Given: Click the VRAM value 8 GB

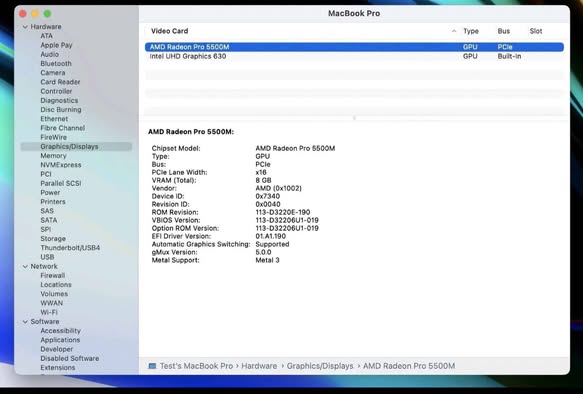Looking at the screenshot, I should (263, 180).
